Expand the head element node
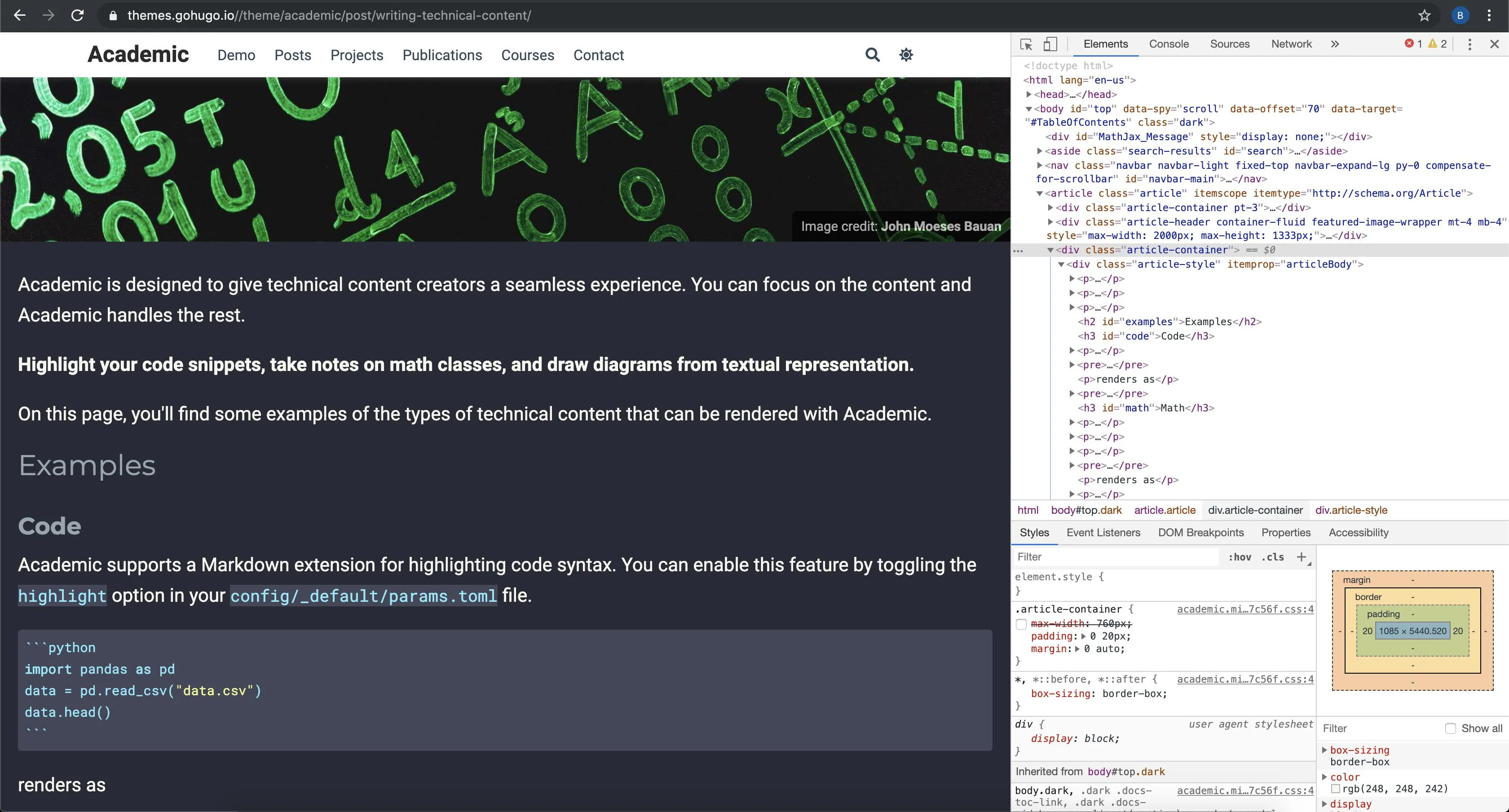Screen dimensions: 1509x812 coord(1028,94)
